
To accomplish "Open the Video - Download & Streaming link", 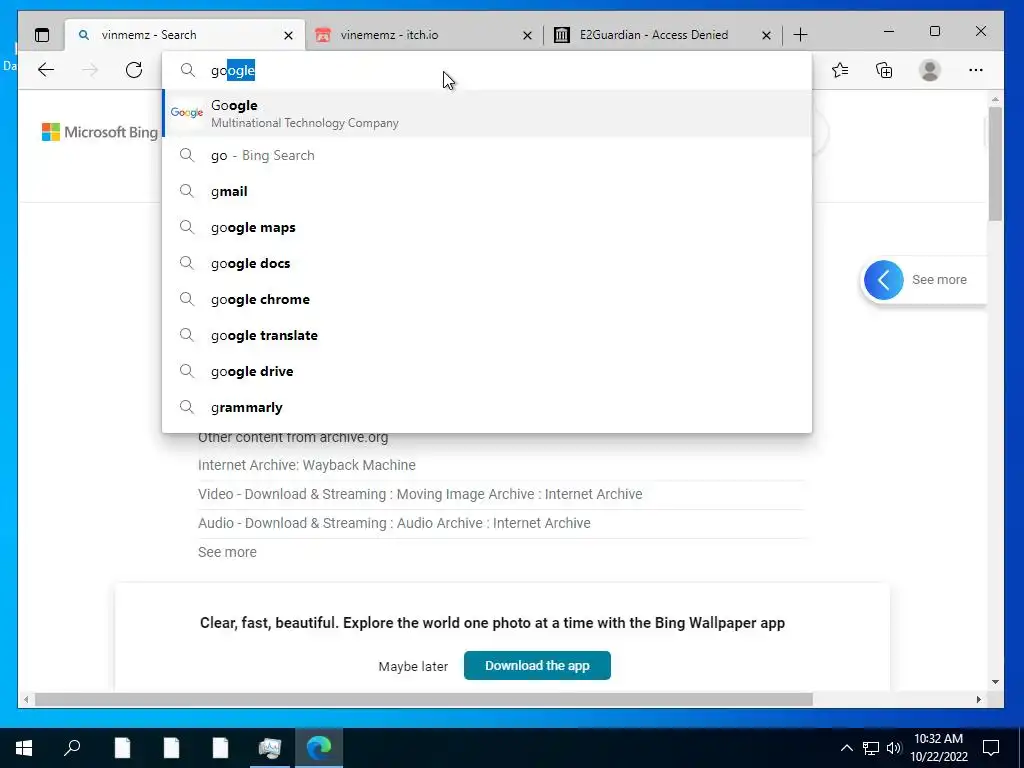I will [x=420, y=494].
